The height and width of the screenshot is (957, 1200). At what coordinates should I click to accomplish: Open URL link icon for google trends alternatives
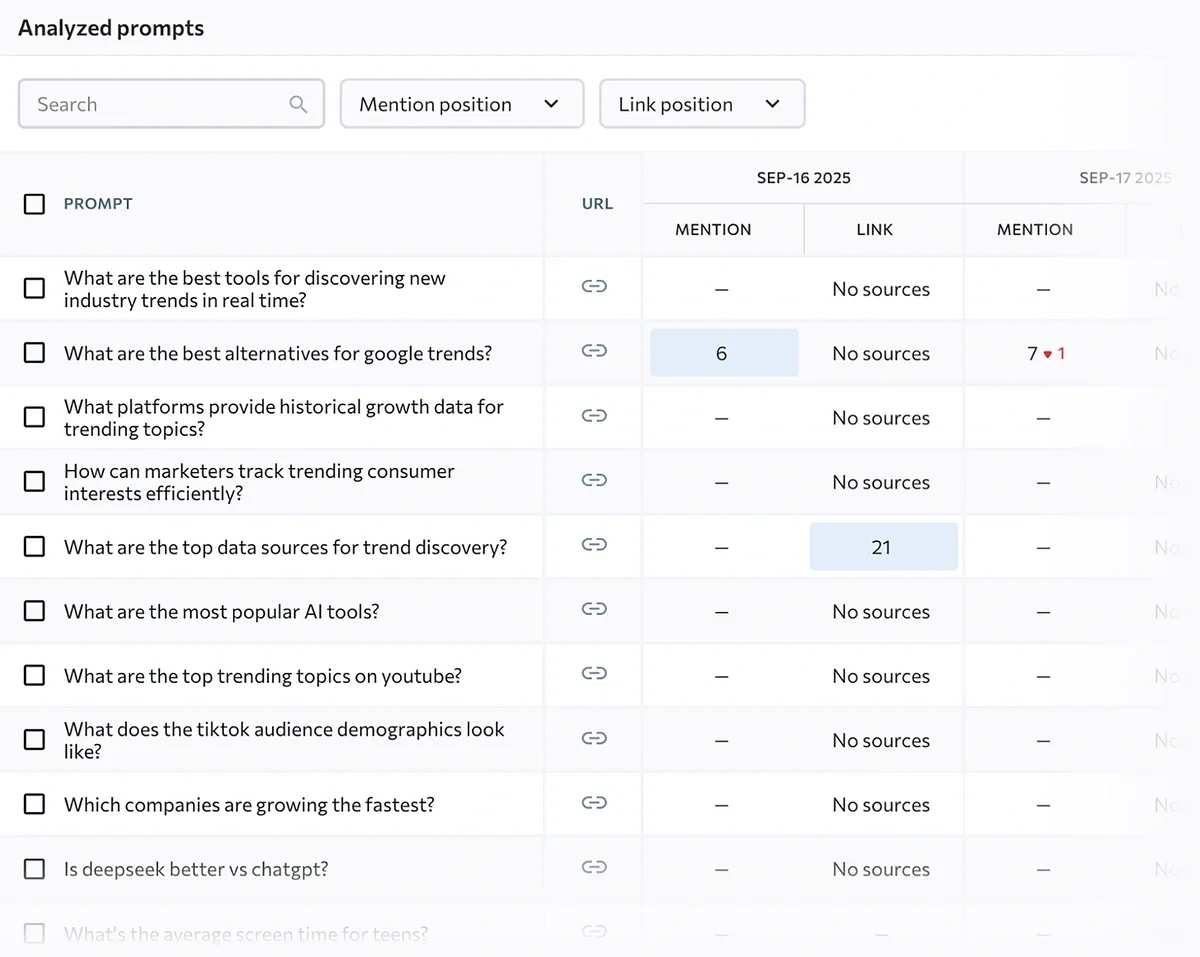click(594, 351)
